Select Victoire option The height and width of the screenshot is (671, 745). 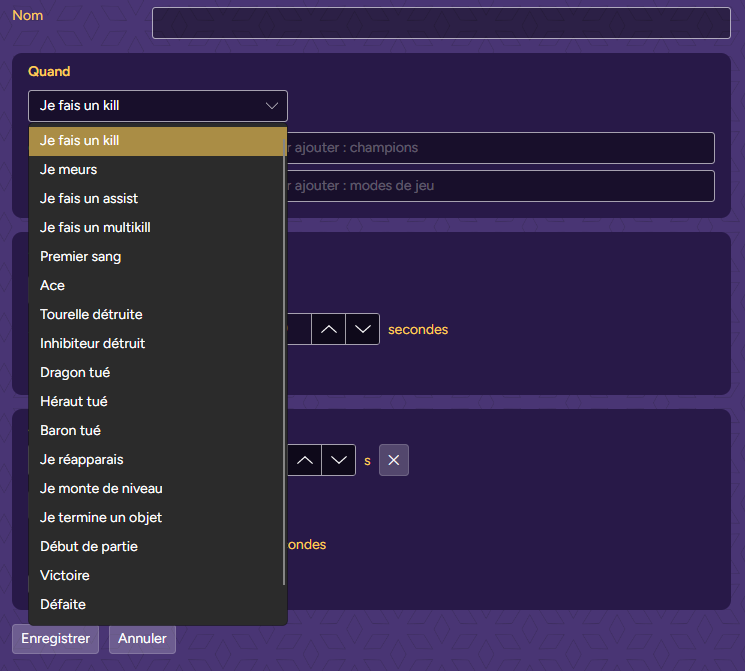click(x=157, y=575)
